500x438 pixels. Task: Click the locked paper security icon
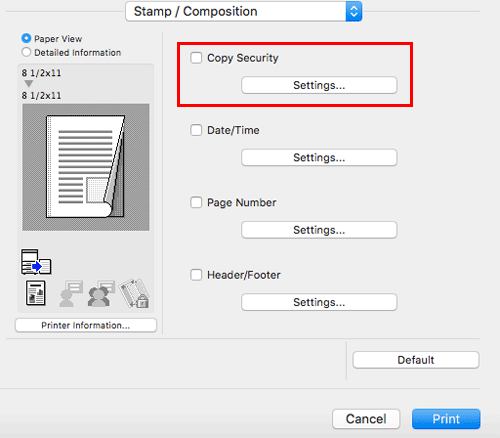(x=135, y=293)
